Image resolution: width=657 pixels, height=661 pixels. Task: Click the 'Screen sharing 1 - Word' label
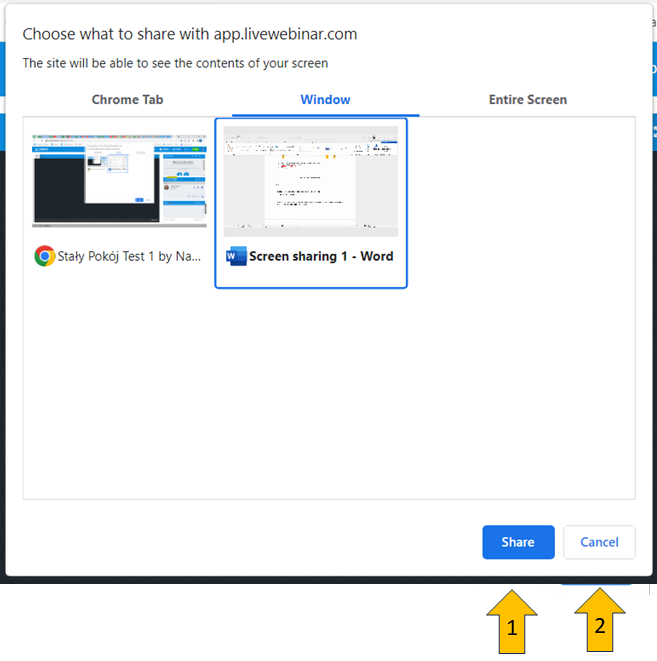click(321, 256)
